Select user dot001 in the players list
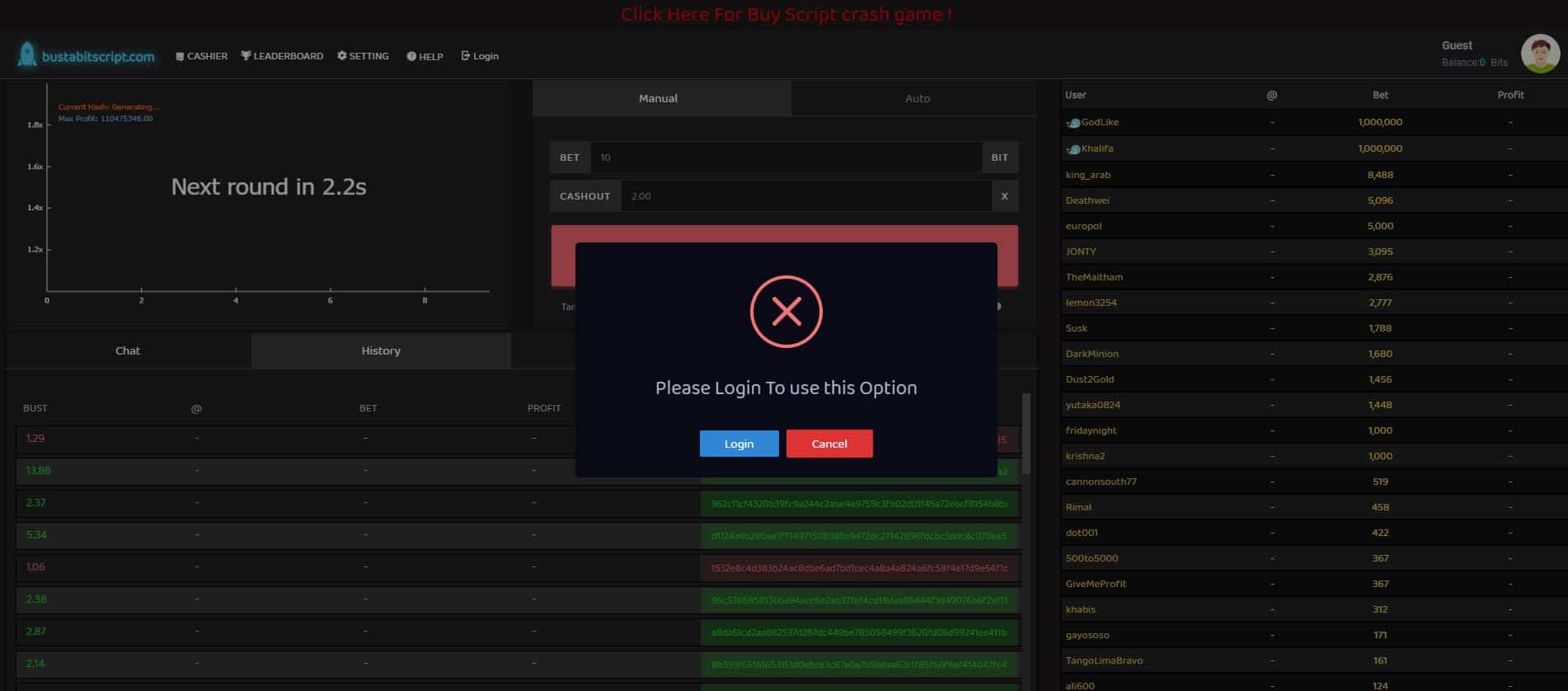Screen dimensions: 1568x691 point(1082,533)
